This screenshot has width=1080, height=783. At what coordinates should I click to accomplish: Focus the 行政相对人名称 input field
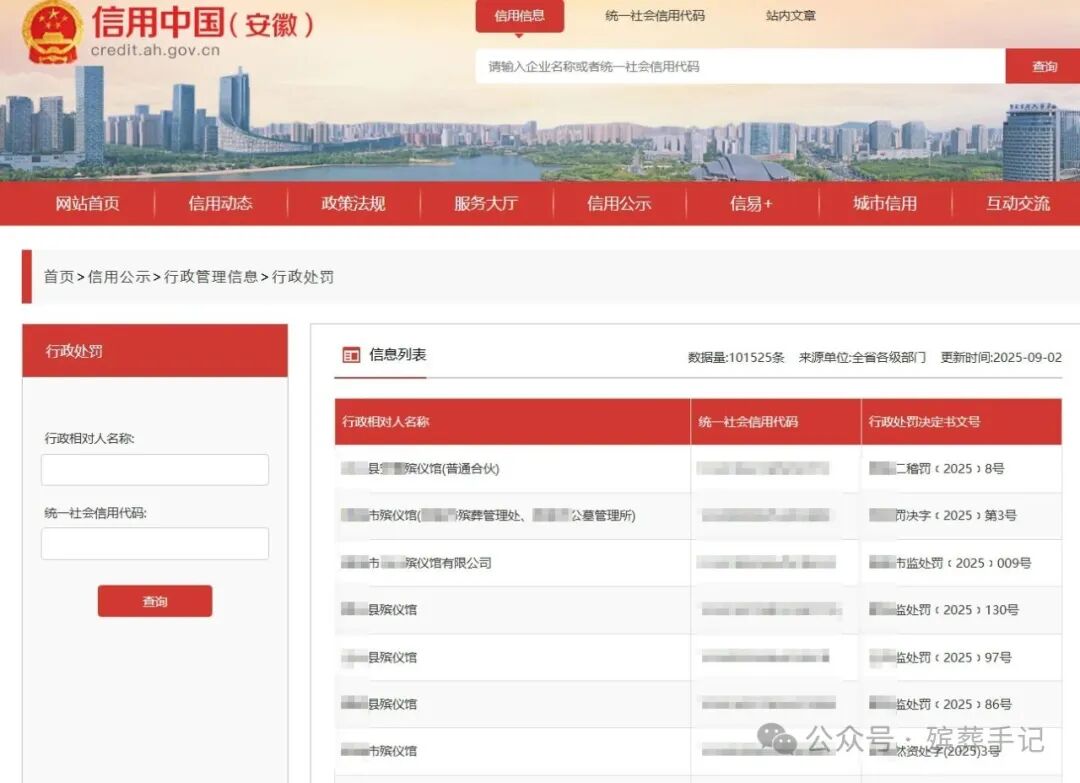[x=155, y=470]
